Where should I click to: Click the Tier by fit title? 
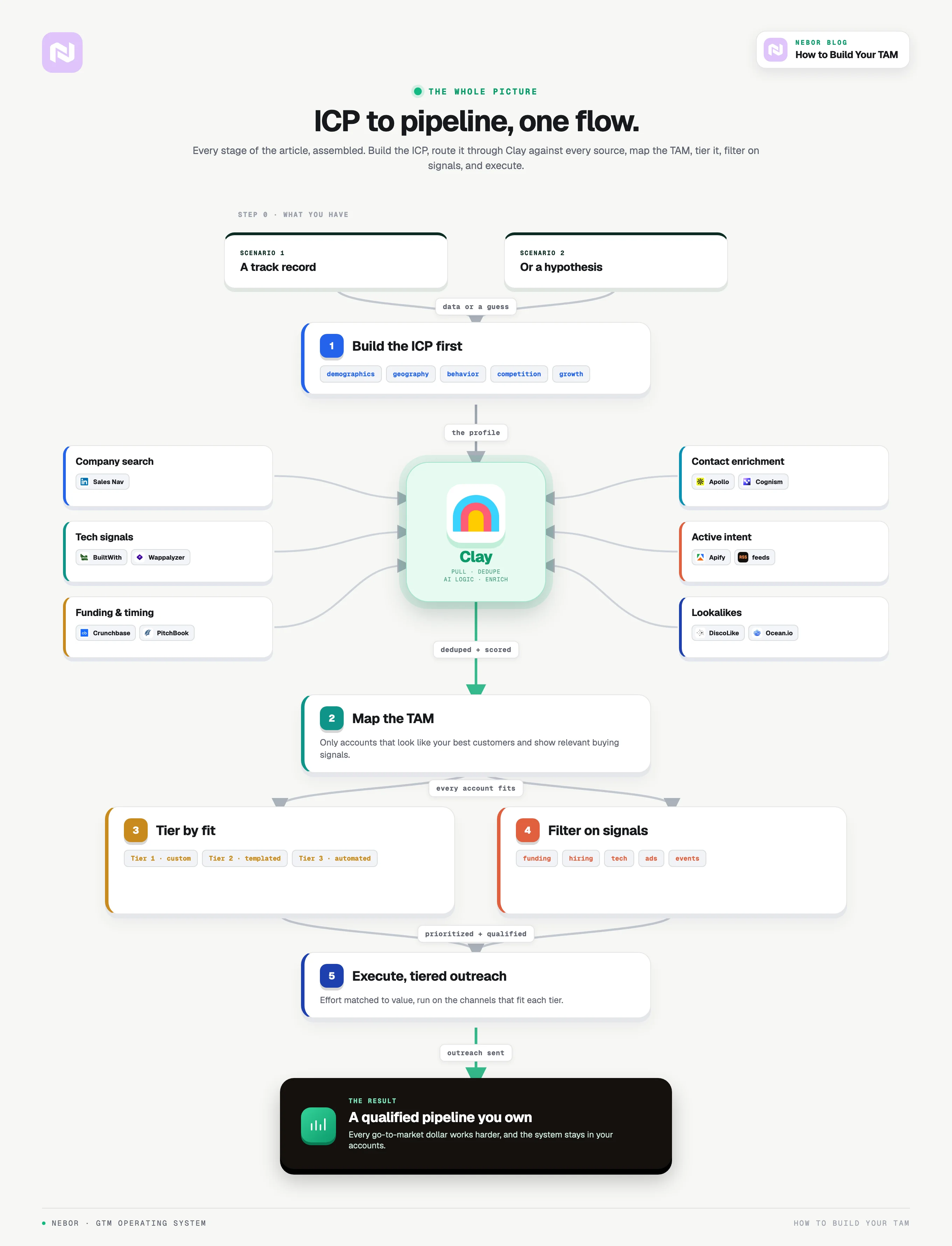tap(185, 831)
